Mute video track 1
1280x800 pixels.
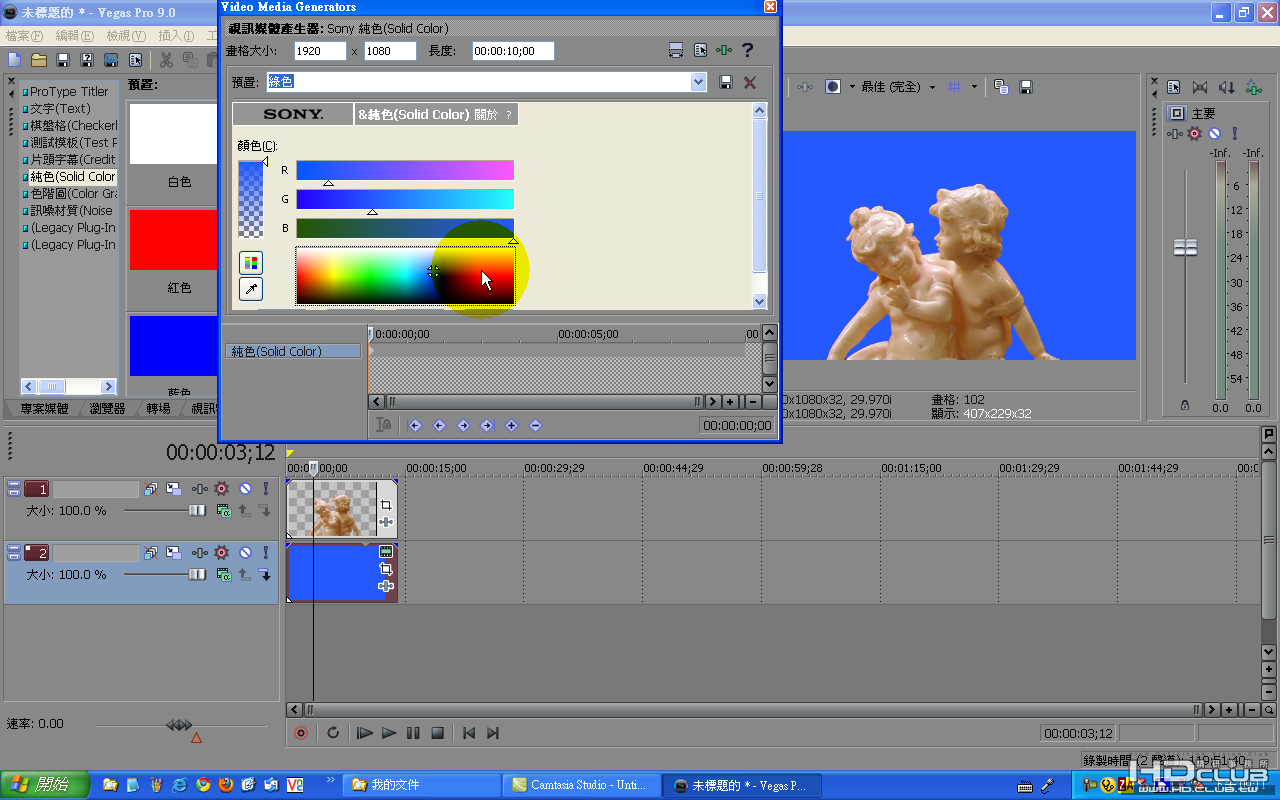click(x=245, y=489)
